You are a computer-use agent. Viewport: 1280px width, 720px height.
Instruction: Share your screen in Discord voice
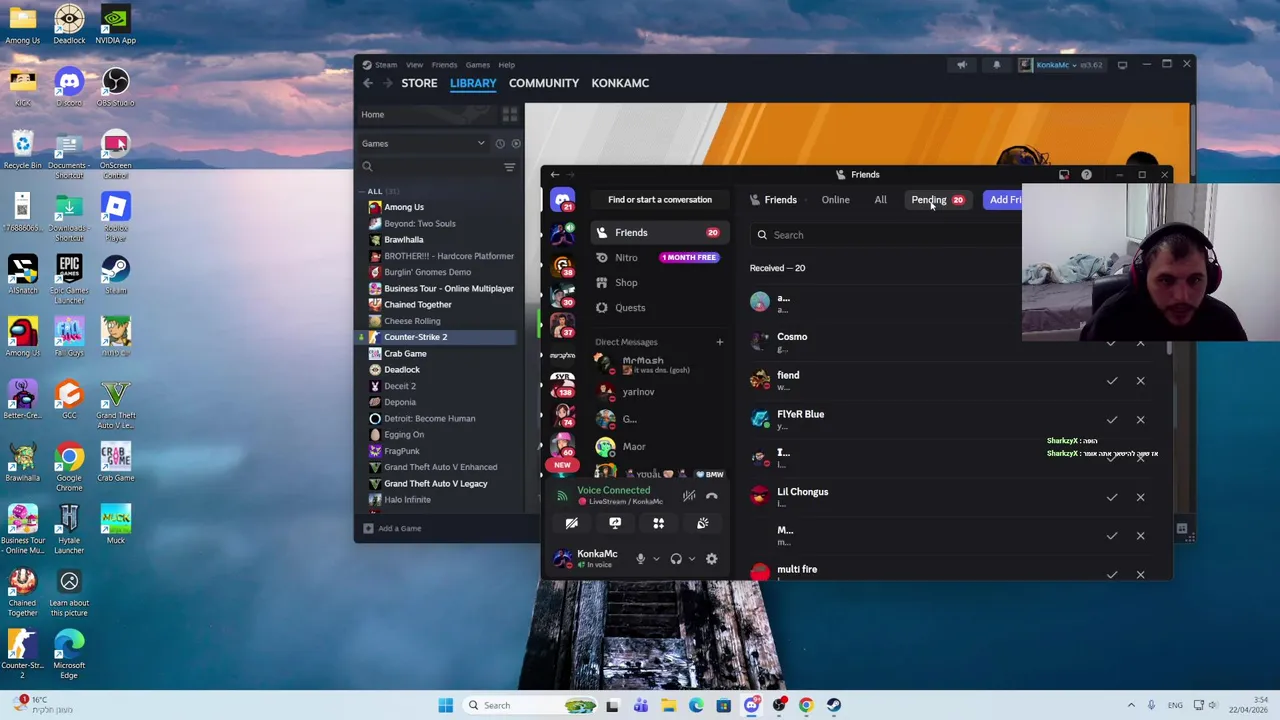(615, 523)
